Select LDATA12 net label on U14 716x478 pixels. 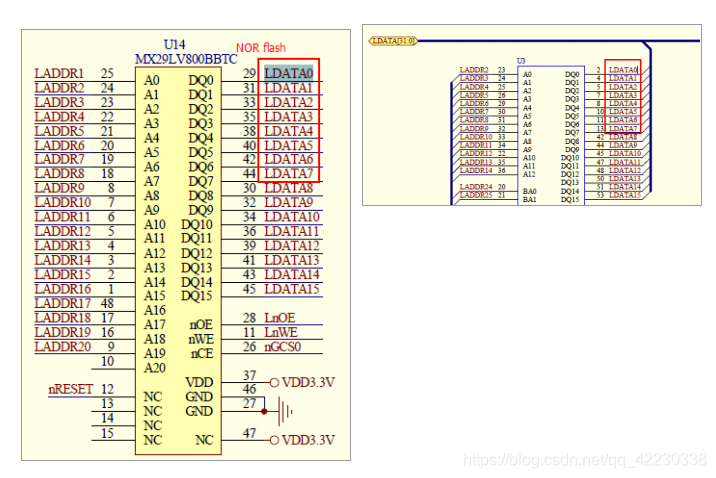(x=292, y=246)
